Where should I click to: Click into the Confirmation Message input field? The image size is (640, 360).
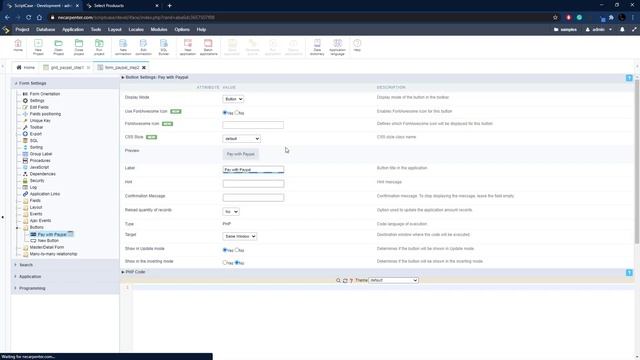(253, 198)
